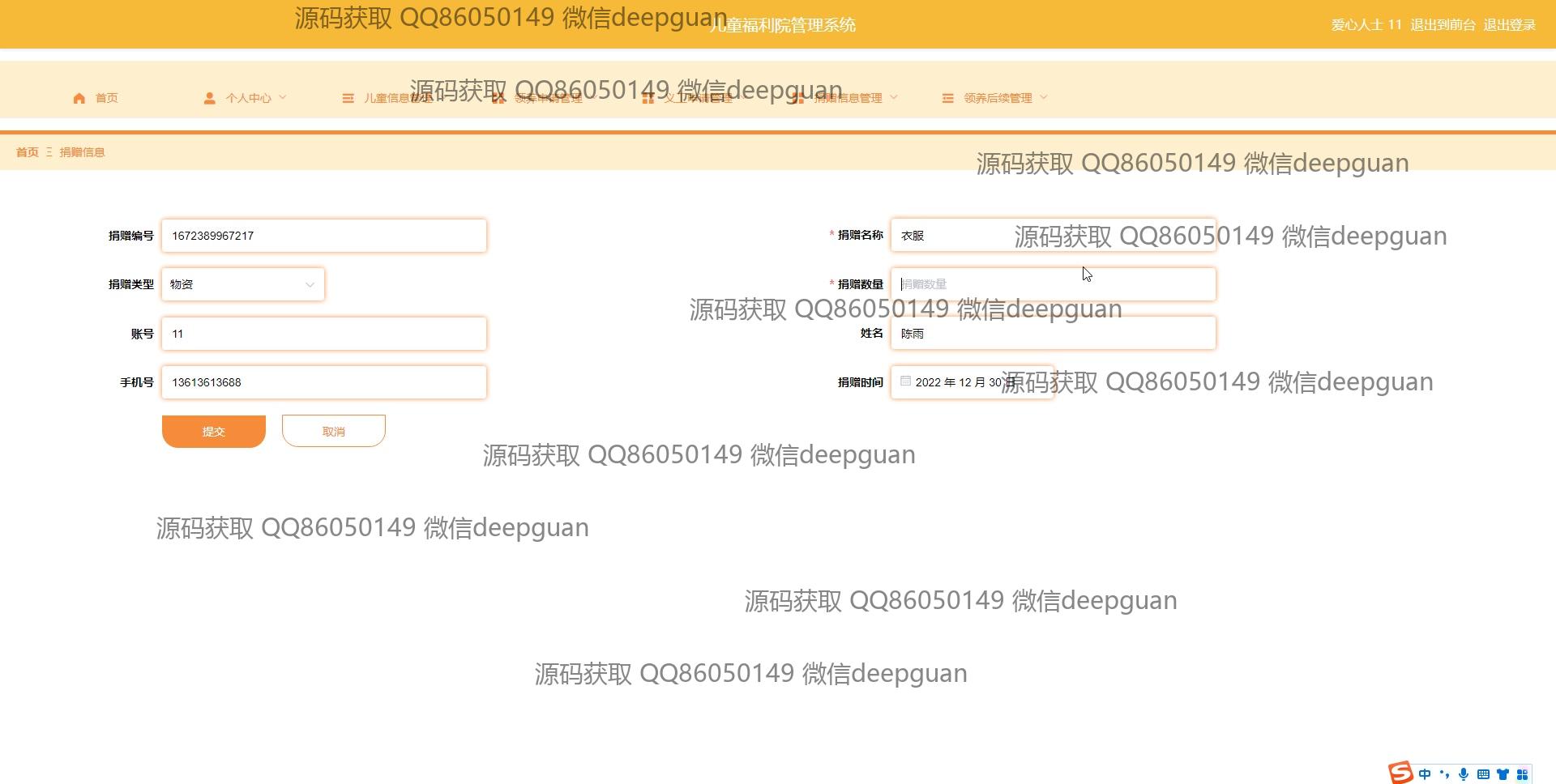The width and height of the screenshot is (1556, 784).
Task: Click the microphone voice input icon
Action: 1464,774
